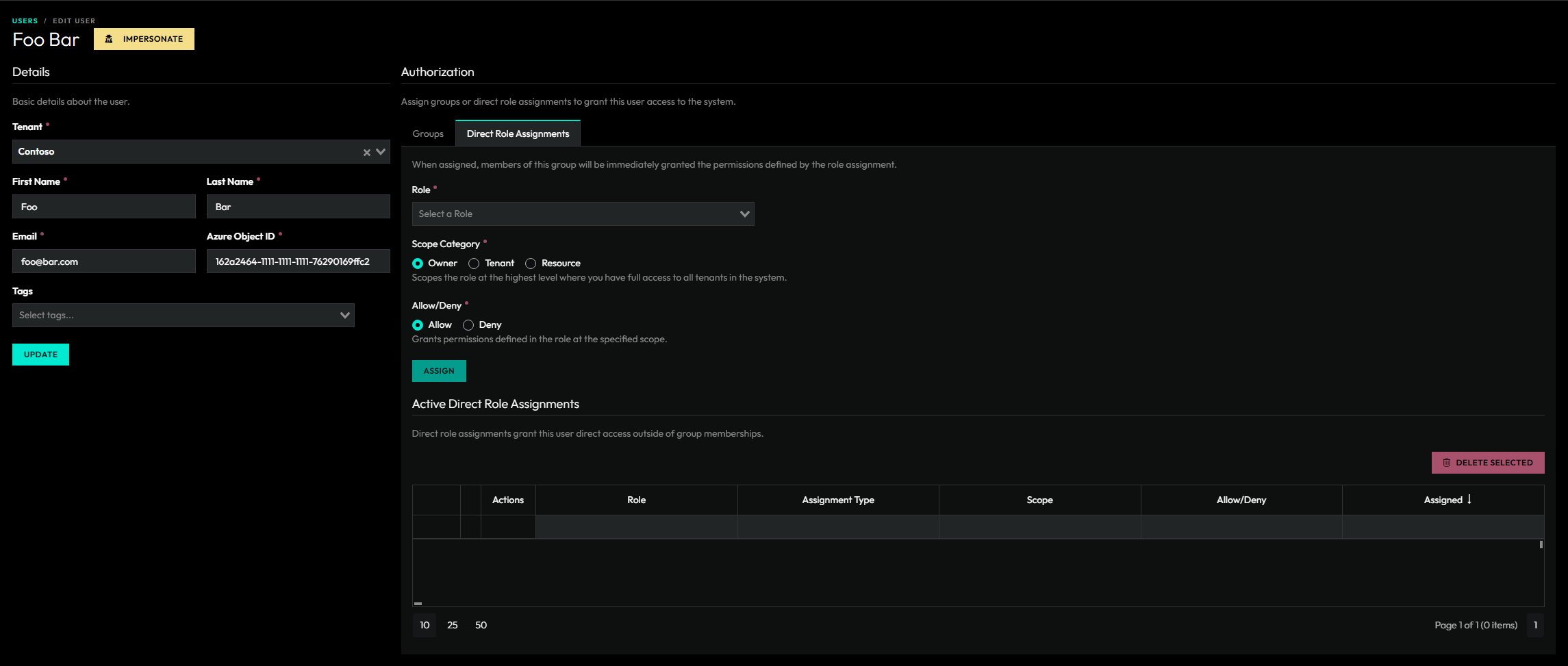Sort by the Assigned column arrow
Viewport: 1568px width, 666px height.
coord(1469,500)
